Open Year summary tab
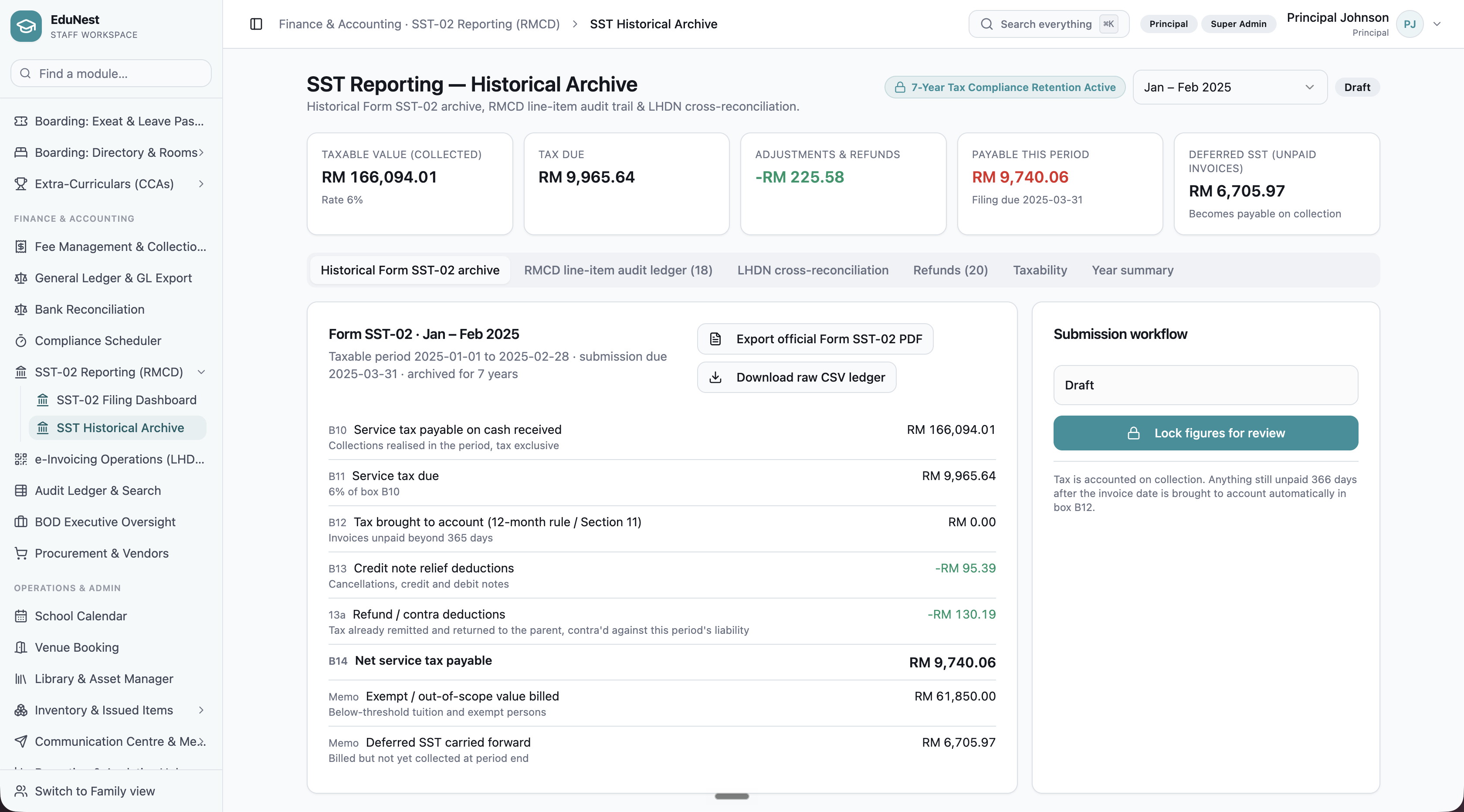This screenshot has width=1464, height=812. point(1132,270)
